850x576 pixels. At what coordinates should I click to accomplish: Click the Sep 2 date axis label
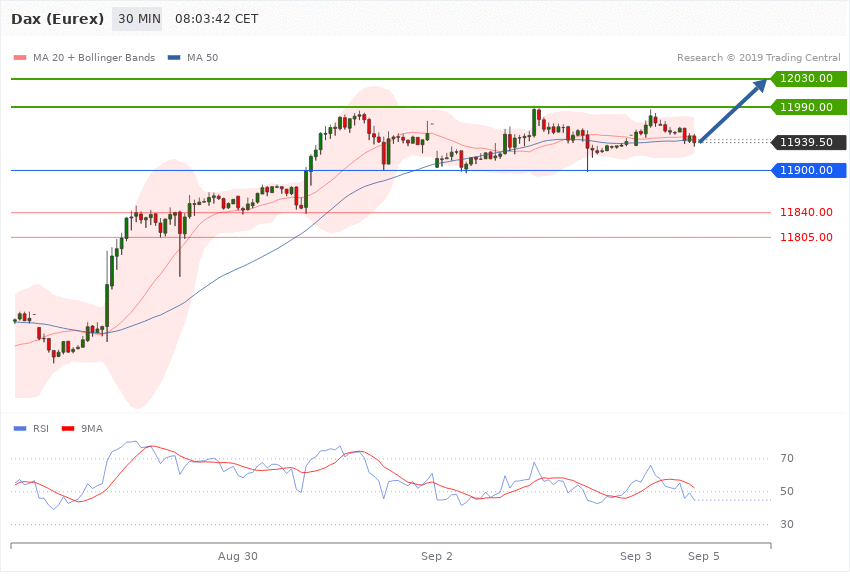click(x=436, y=556)
